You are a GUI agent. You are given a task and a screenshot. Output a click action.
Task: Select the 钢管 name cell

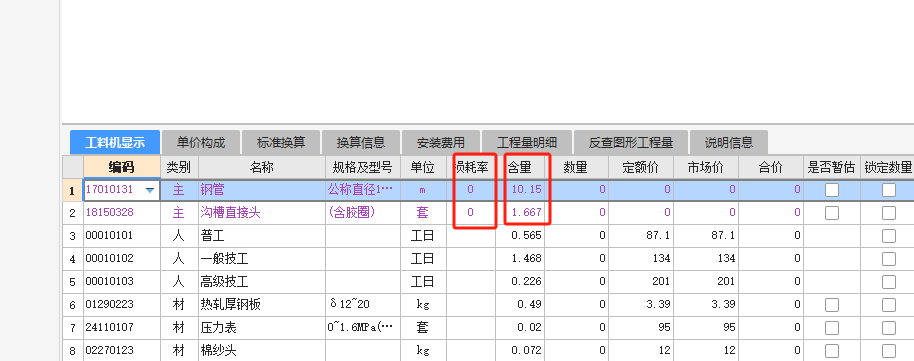click(x=262, y=190)
